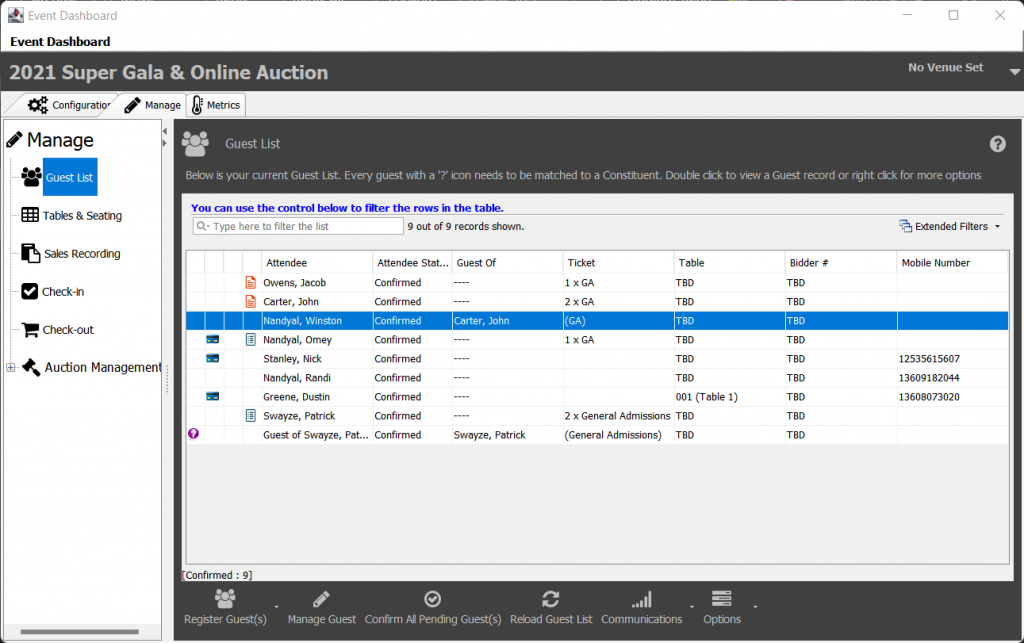Screen dimensions: 1024x643
Task: Sort by the Mobile Number column header
Action: (952, 262)
